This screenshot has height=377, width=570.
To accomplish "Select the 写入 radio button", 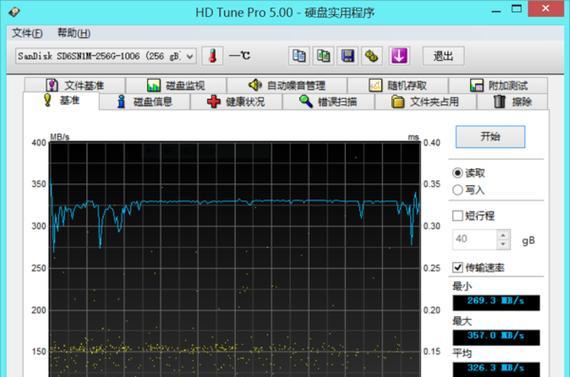I will 458,190.
